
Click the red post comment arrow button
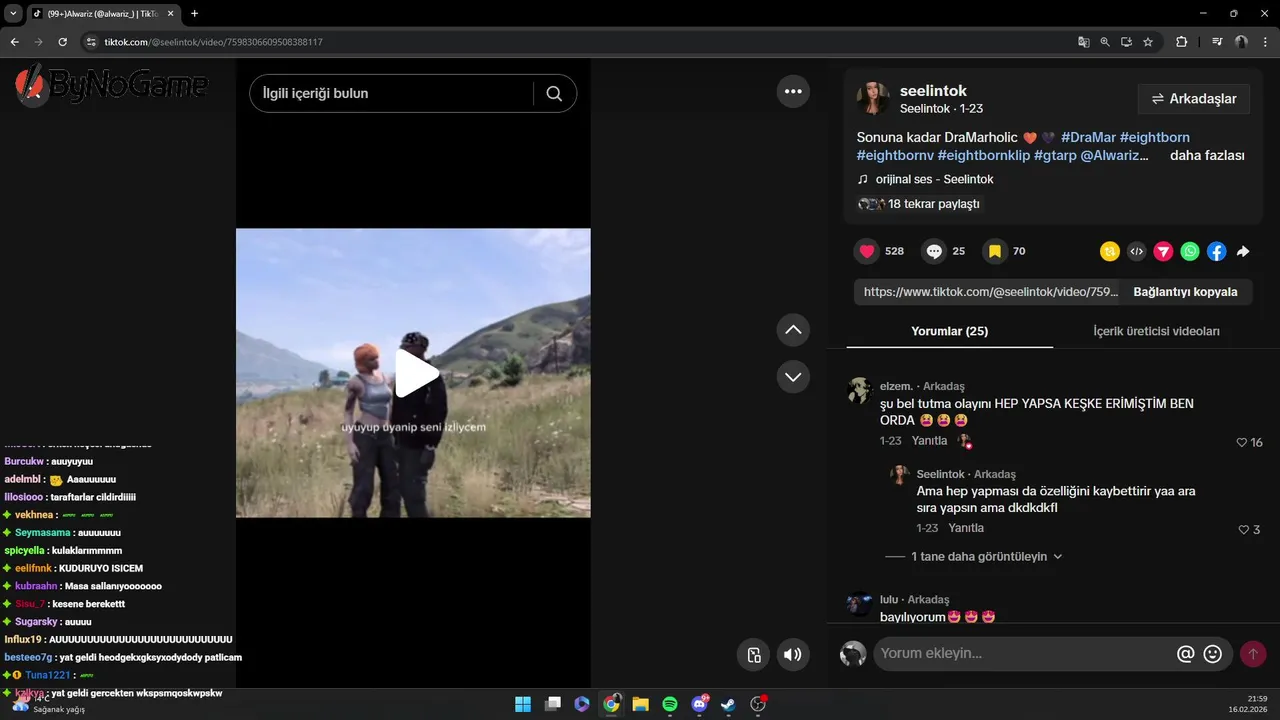point(1253,654)
